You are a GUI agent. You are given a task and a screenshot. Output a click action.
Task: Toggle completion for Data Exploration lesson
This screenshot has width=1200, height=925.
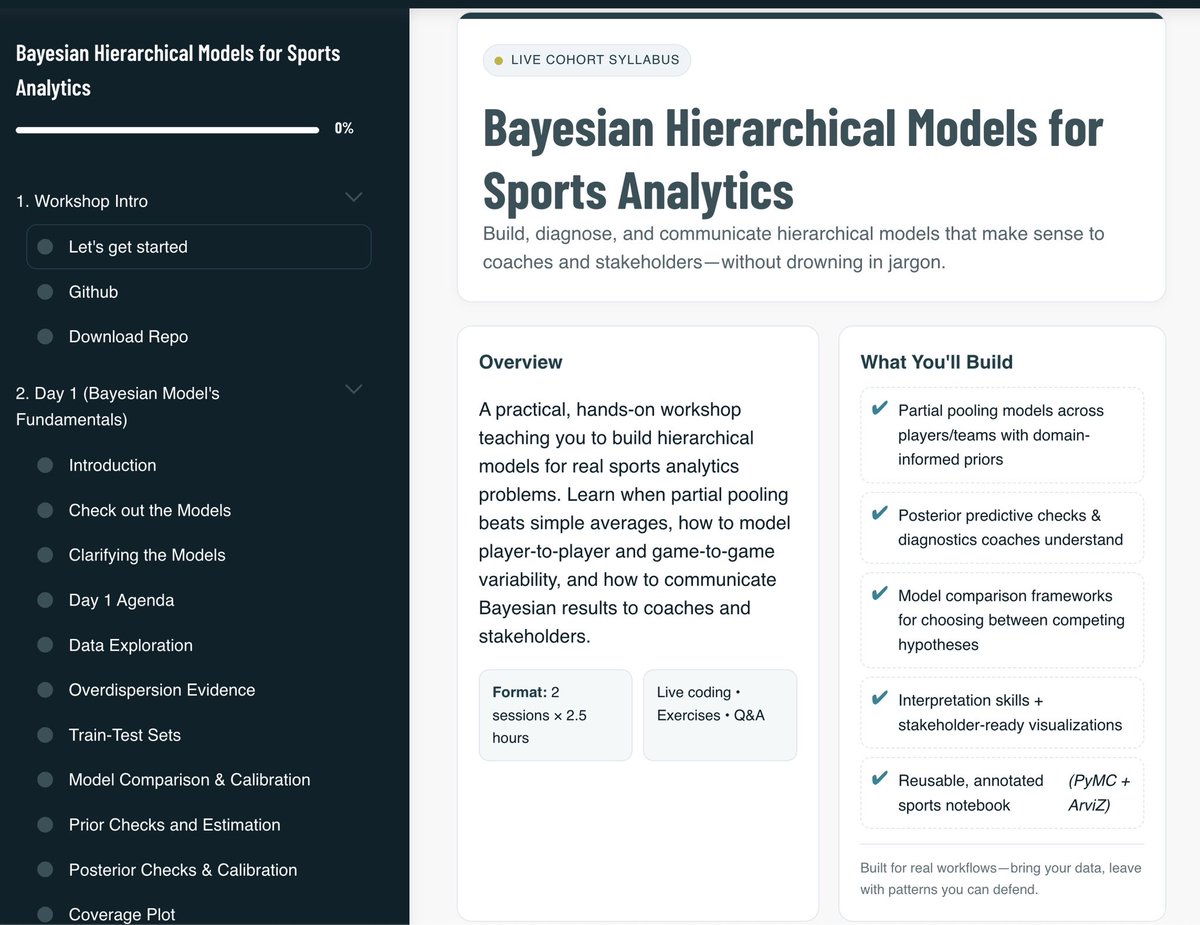click(44, 645)
